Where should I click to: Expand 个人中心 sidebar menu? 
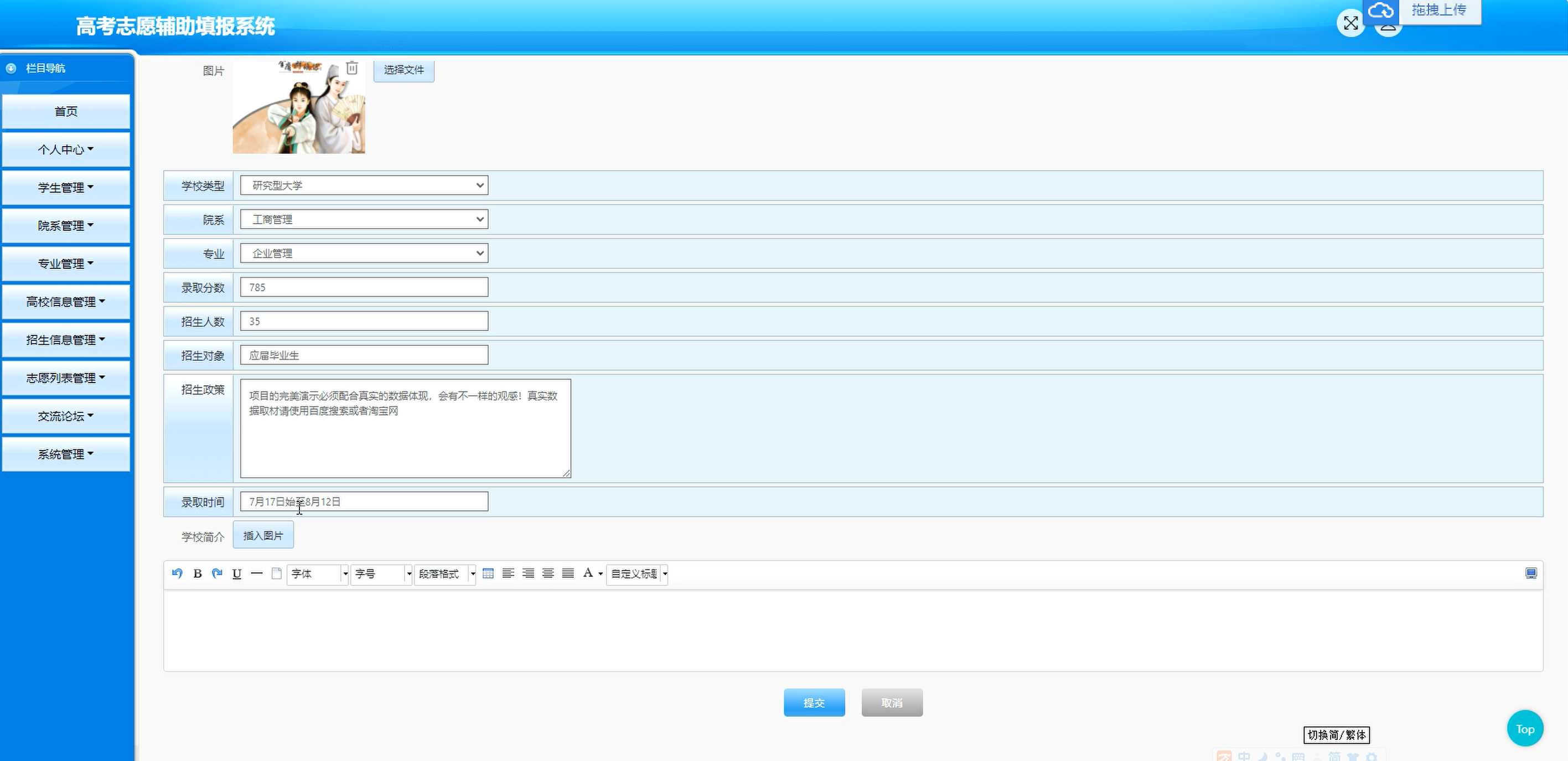tap(66, 150)
